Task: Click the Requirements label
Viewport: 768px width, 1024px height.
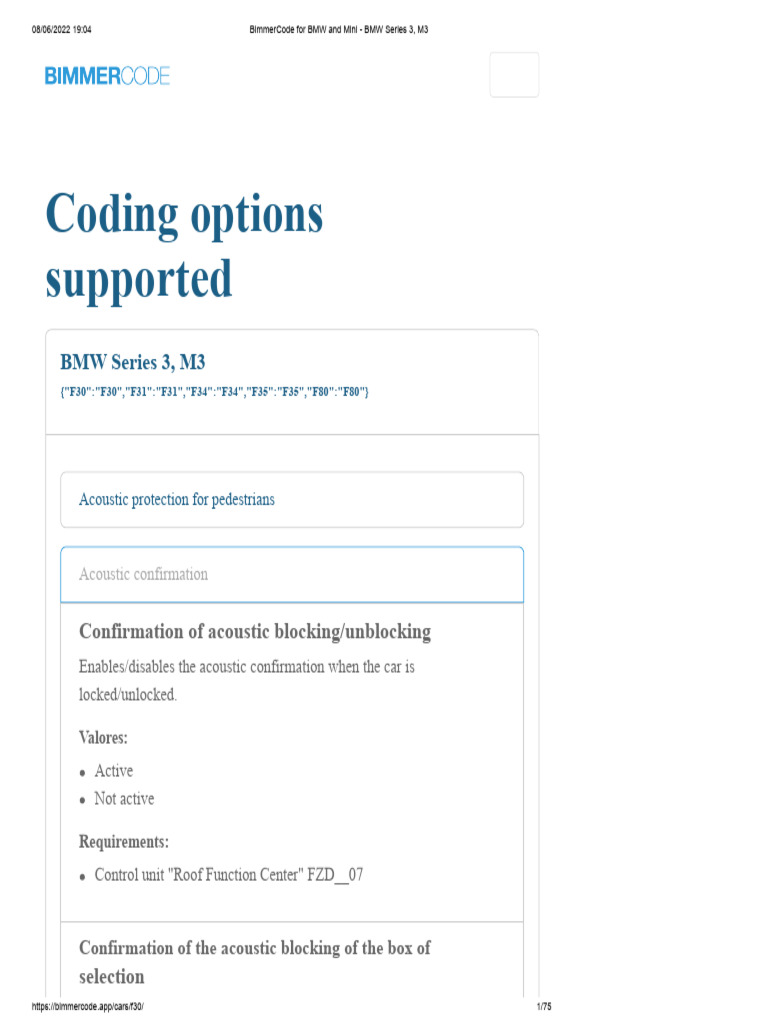Action: pos(123,842)
